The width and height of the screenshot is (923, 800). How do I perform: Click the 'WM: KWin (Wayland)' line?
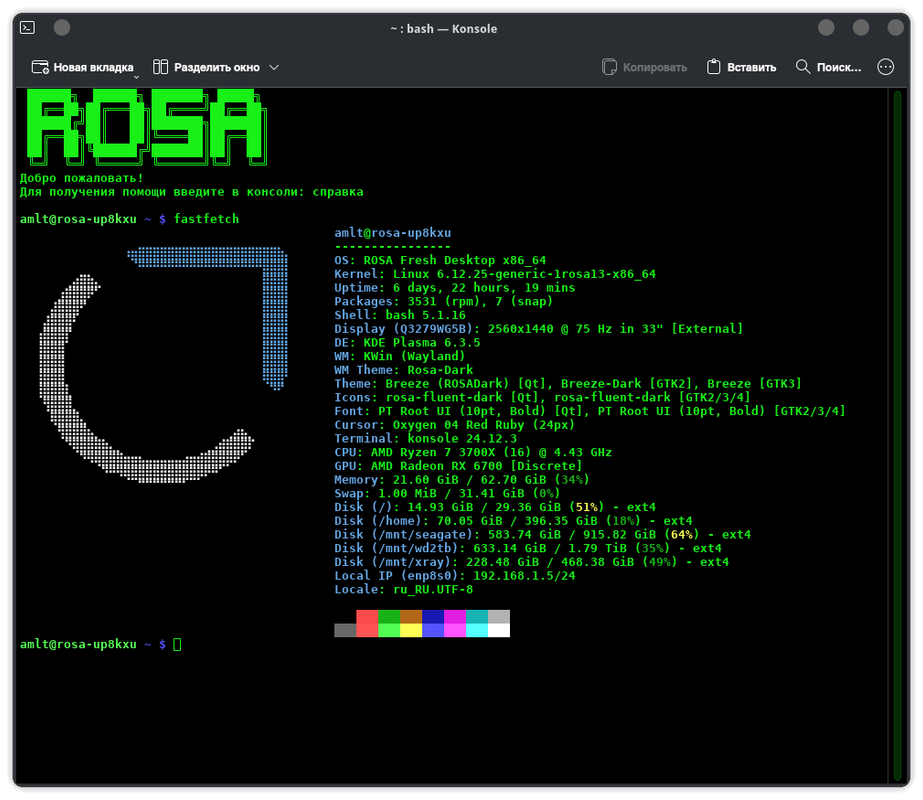[x=400, y=356]
